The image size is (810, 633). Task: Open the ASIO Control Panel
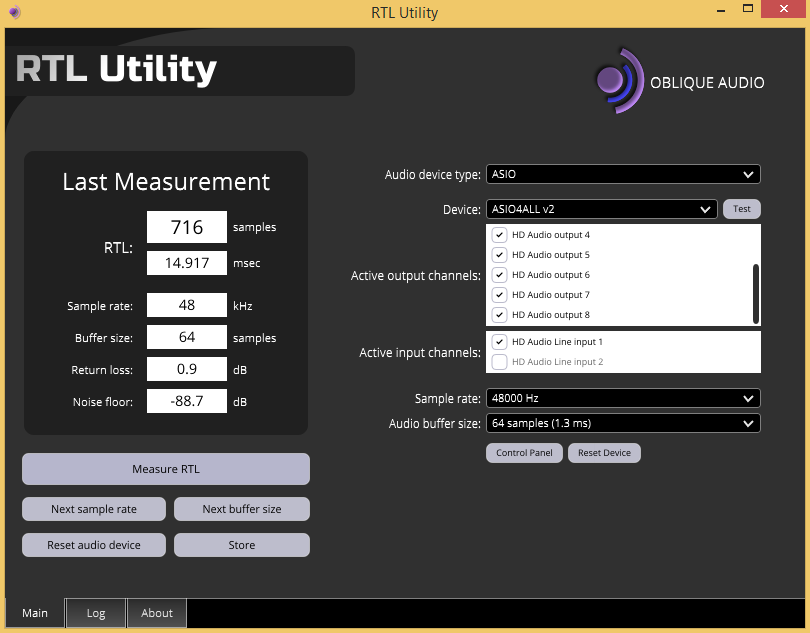click(x=524, y=453)
